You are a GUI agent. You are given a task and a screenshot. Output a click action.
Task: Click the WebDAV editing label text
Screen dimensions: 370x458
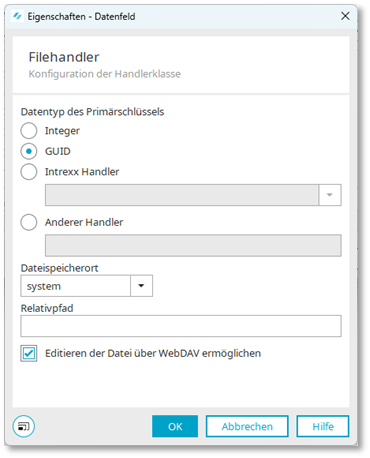(x=153, y=353)
